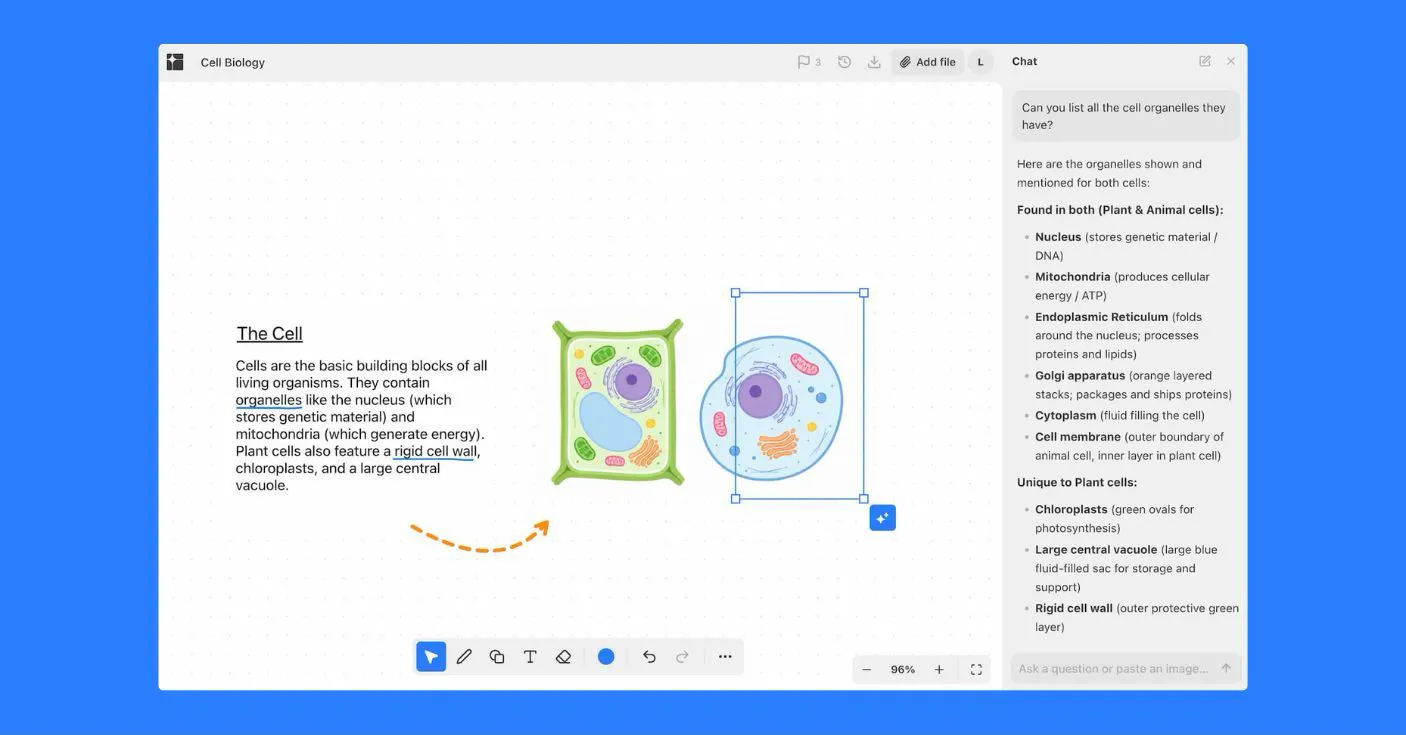Click 'Unique to Plant cells' heading

(x=1077, y=482)
